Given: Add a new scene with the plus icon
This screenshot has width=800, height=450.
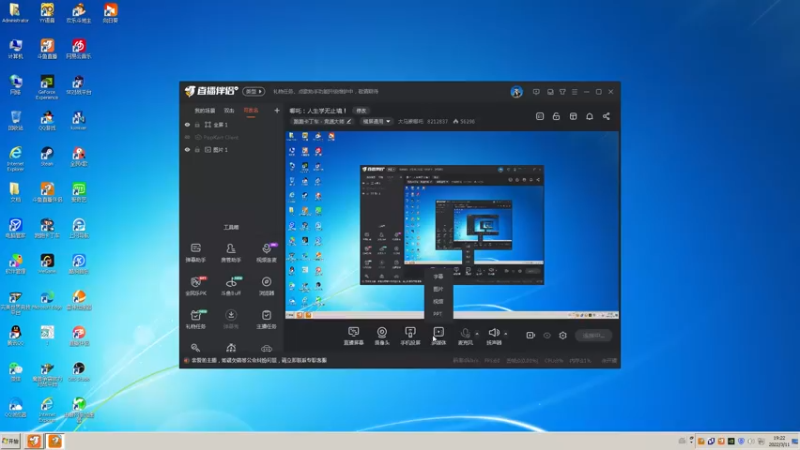Looking at the screenshot, I should point(277,110).
